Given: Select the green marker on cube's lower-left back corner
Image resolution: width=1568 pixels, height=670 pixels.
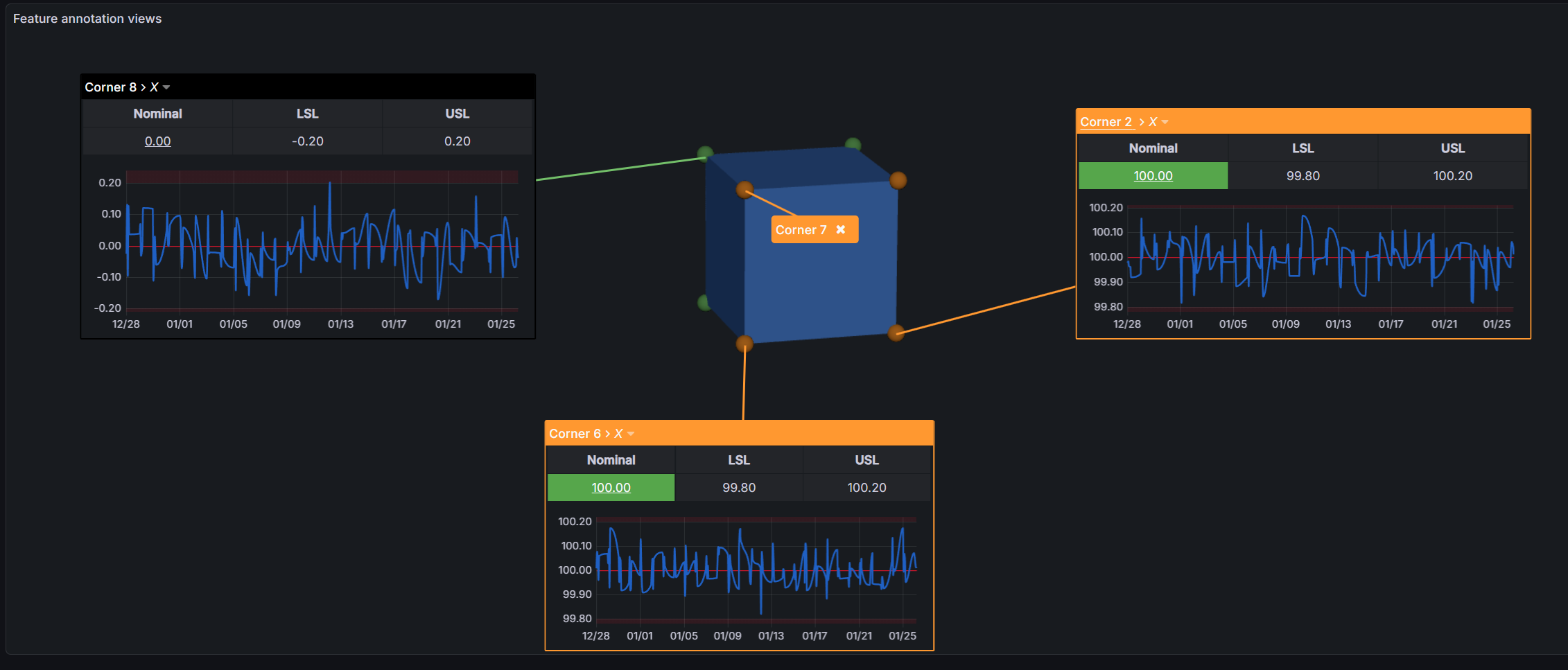Looking at the screenshot, I should tap(704, 302).
